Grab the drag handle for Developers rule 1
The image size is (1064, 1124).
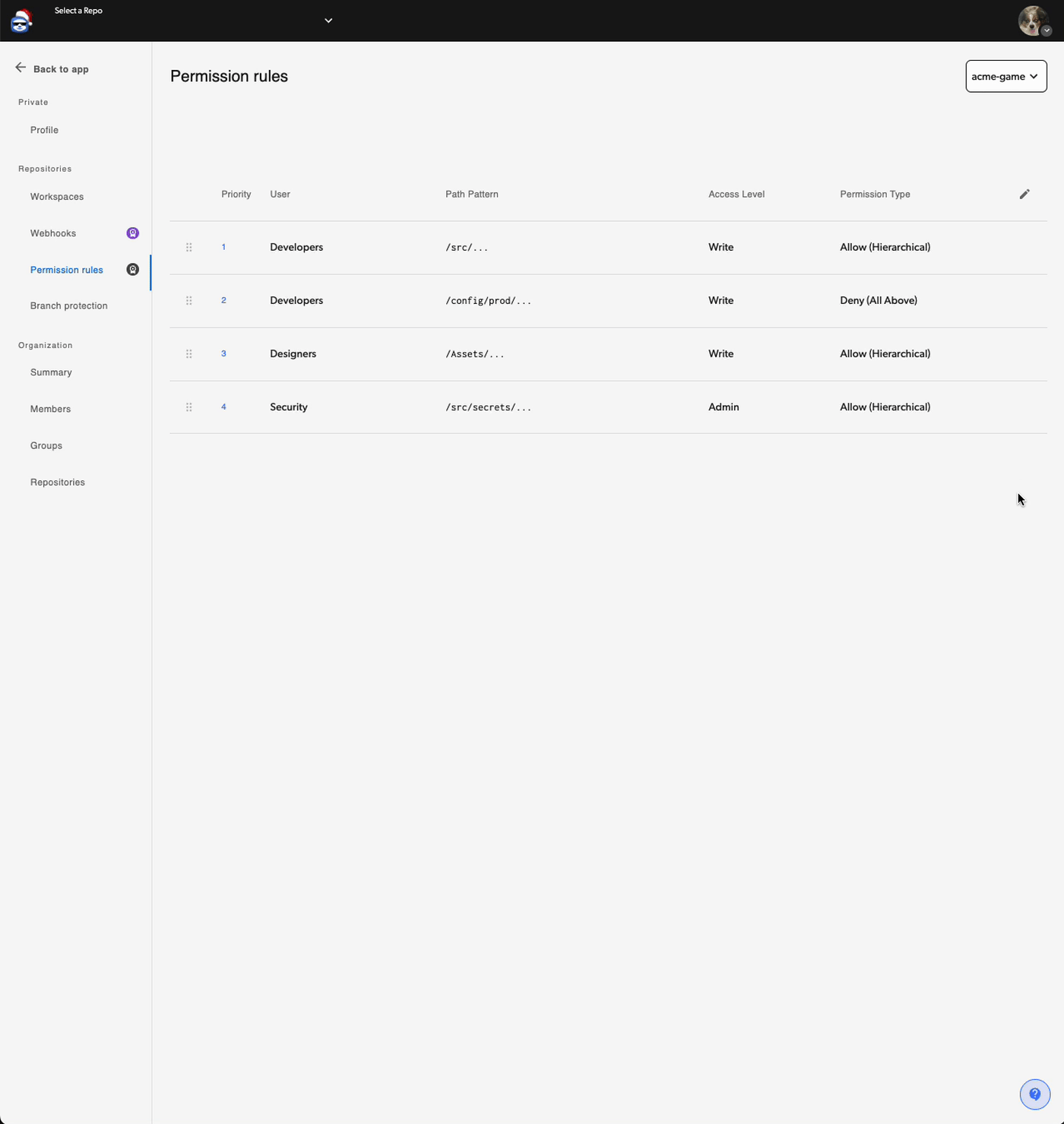click(188, 246)
